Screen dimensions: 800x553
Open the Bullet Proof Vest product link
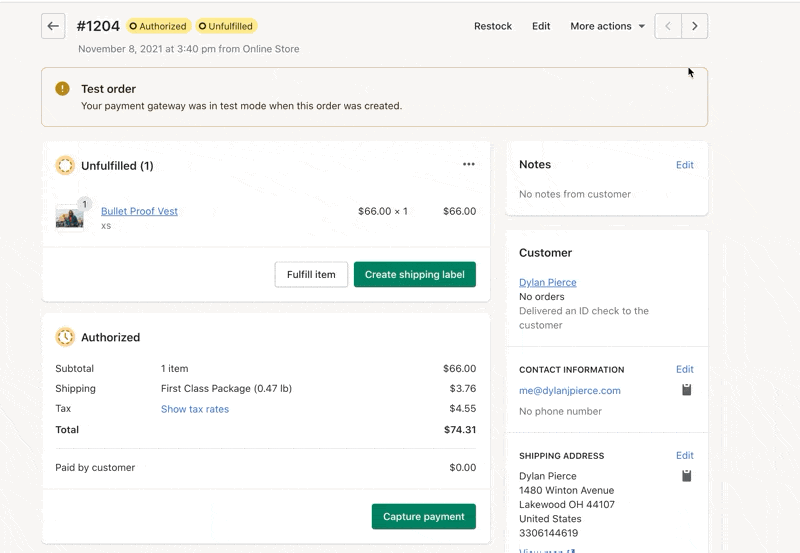[139, 211]
